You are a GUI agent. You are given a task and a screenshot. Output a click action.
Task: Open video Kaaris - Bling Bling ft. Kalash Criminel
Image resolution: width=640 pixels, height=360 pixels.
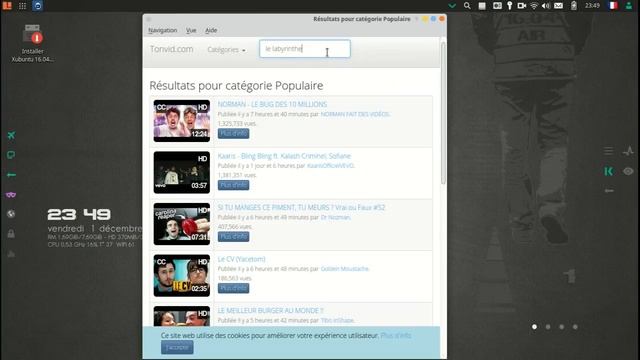click(x=284, y=156)
